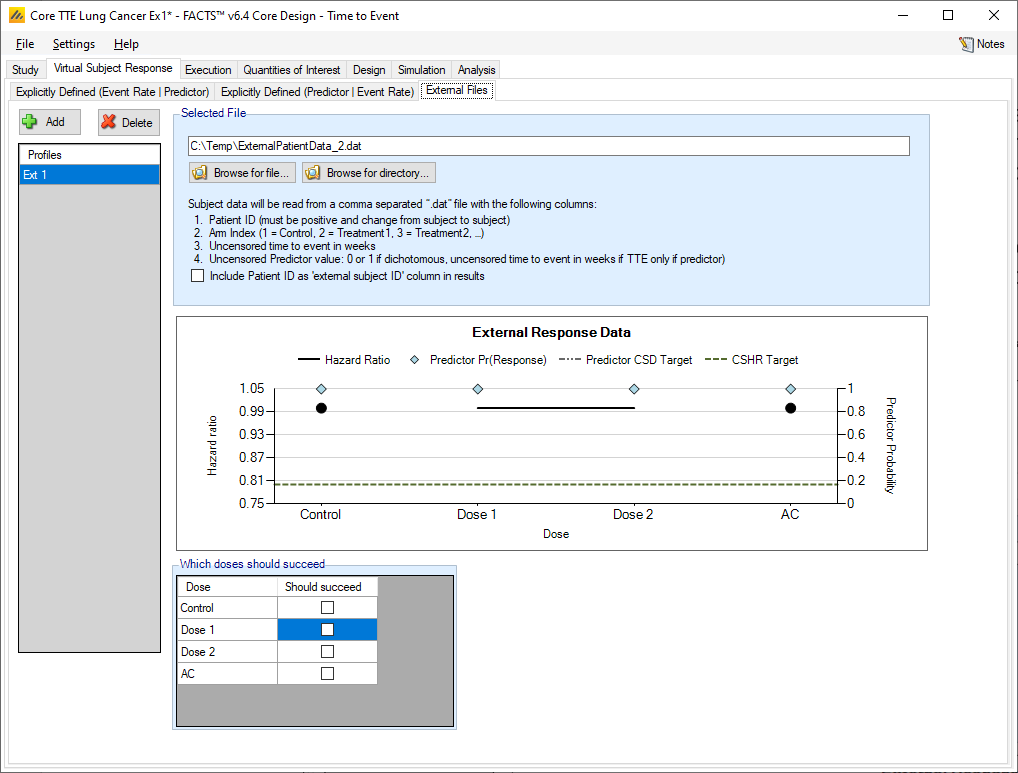Enable Include Patient ID as external subject ID

[197, 276]
